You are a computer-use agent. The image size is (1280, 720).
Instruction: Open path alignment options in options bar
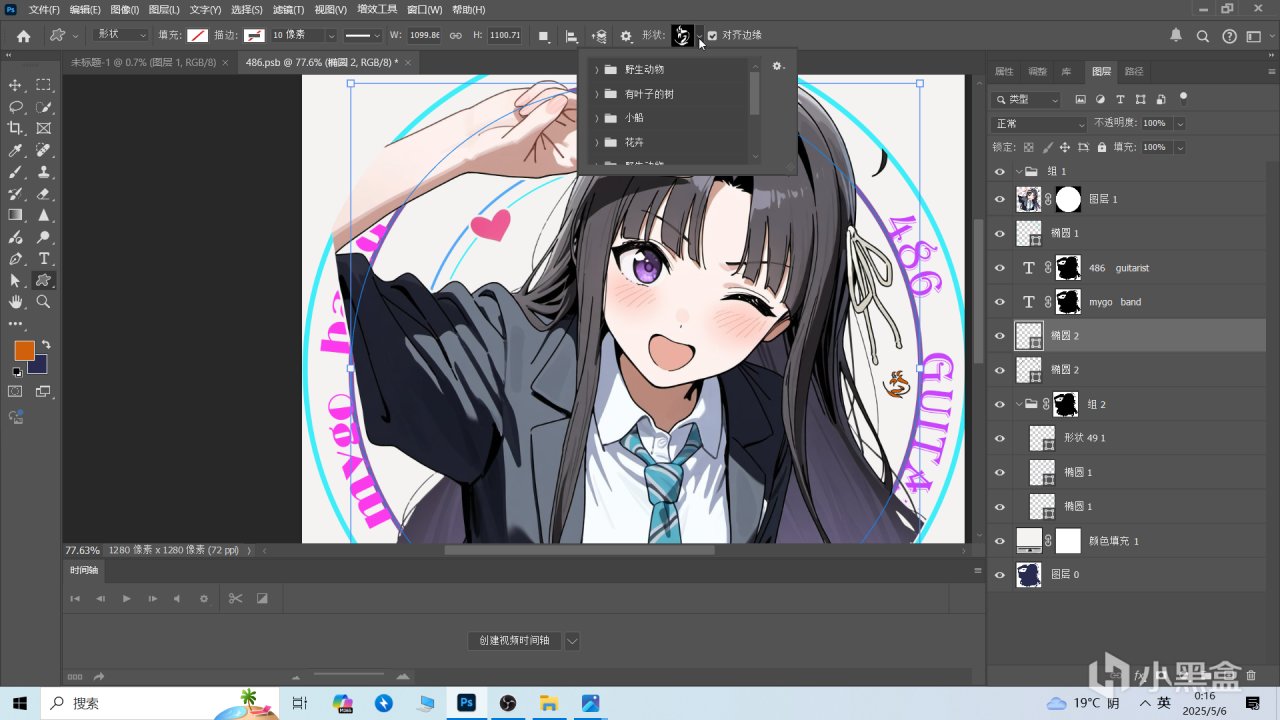[x=572, y=36]
